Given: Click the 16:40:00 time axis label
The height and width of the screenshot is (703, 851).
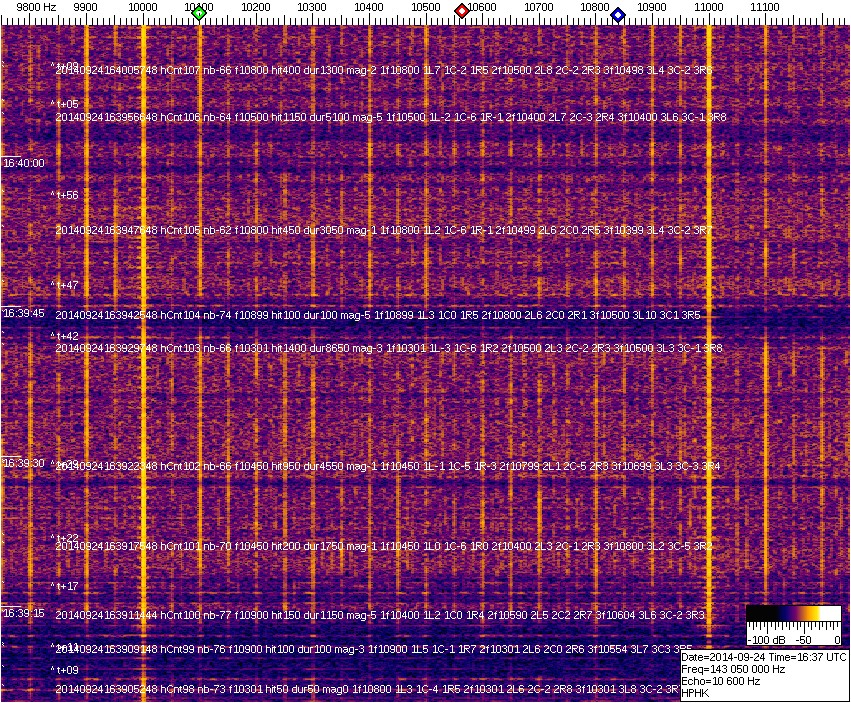Looking at the screenshot, I should pos(23,163).
